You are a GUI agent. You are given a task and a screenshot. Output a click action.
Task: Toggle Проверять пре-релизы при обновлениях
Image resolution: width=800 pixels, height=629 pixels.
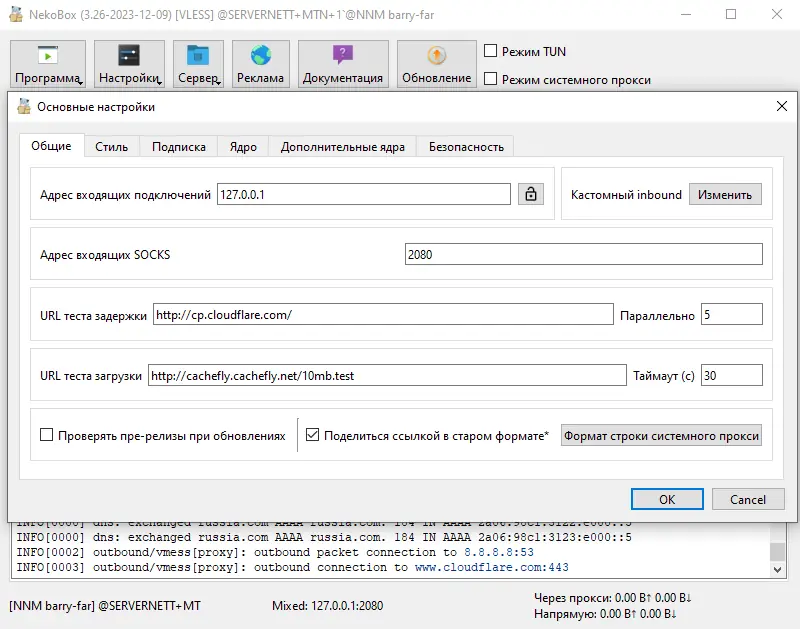(x=46, y=435)
